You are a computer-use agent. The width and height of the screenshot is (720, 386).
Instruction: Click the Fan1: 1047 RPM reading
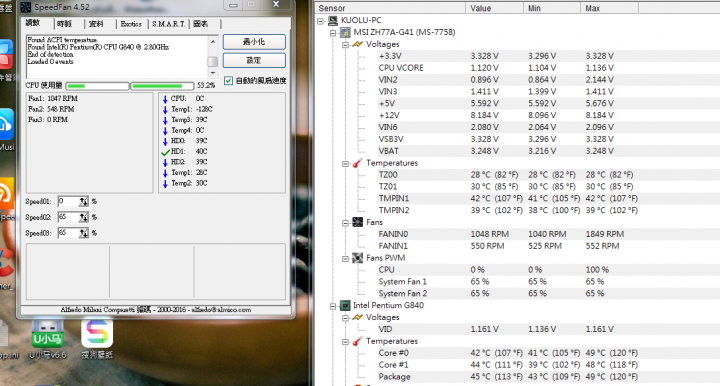(53, 99)
